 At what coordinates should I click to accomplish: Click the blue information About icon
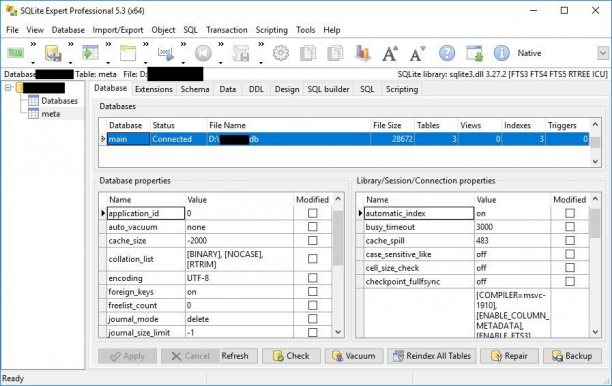coord(502,53)
